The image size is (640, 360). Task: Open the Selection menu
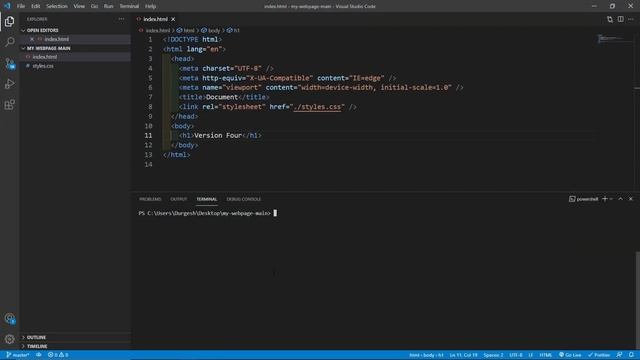[x=57, y=6]
